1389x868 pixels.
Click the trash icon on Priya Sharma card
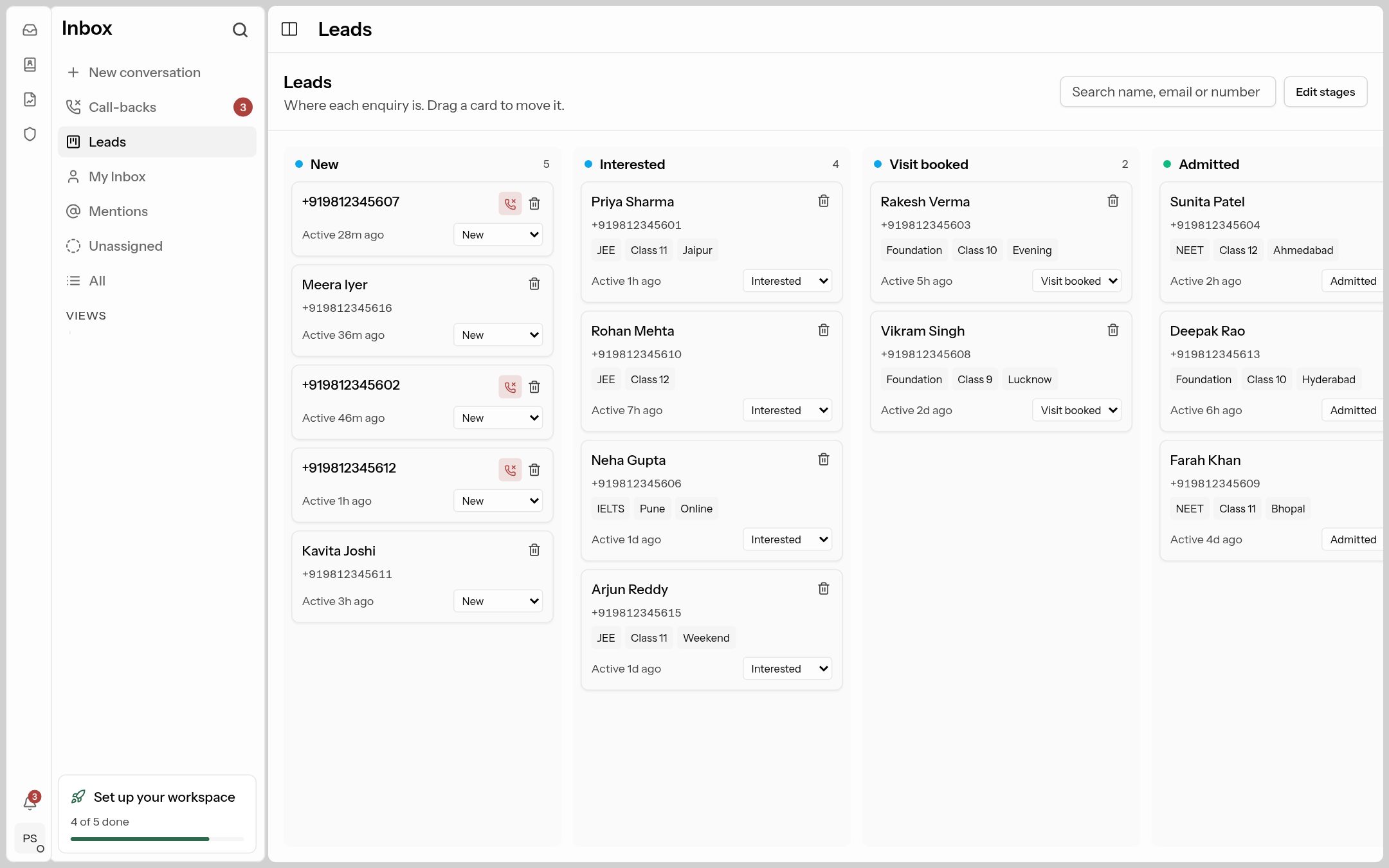click(824, 201)
